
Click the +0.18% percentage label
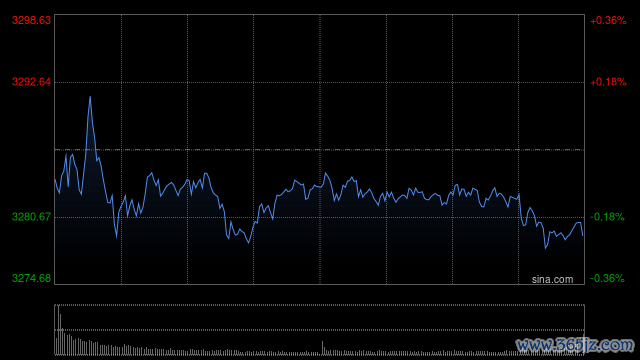(608, 82)
